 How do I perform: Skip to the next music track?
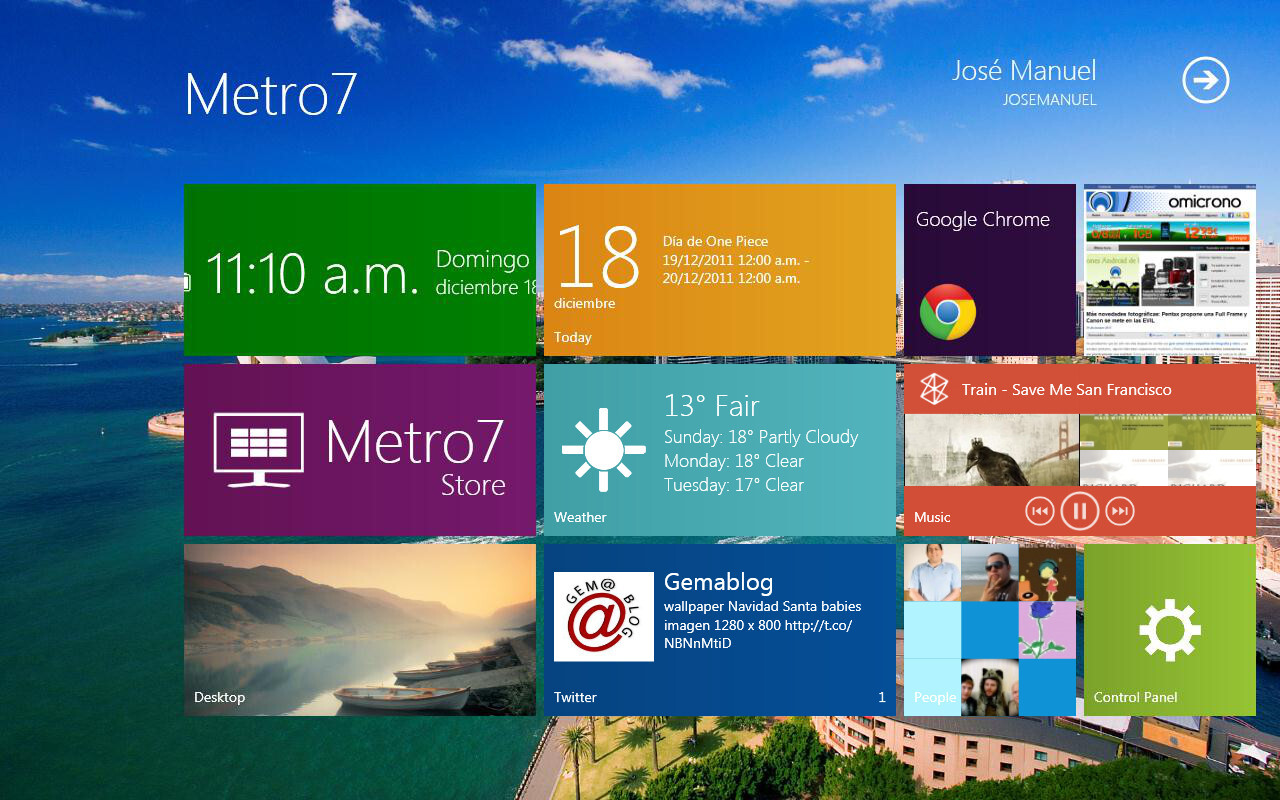point(1119,510)
